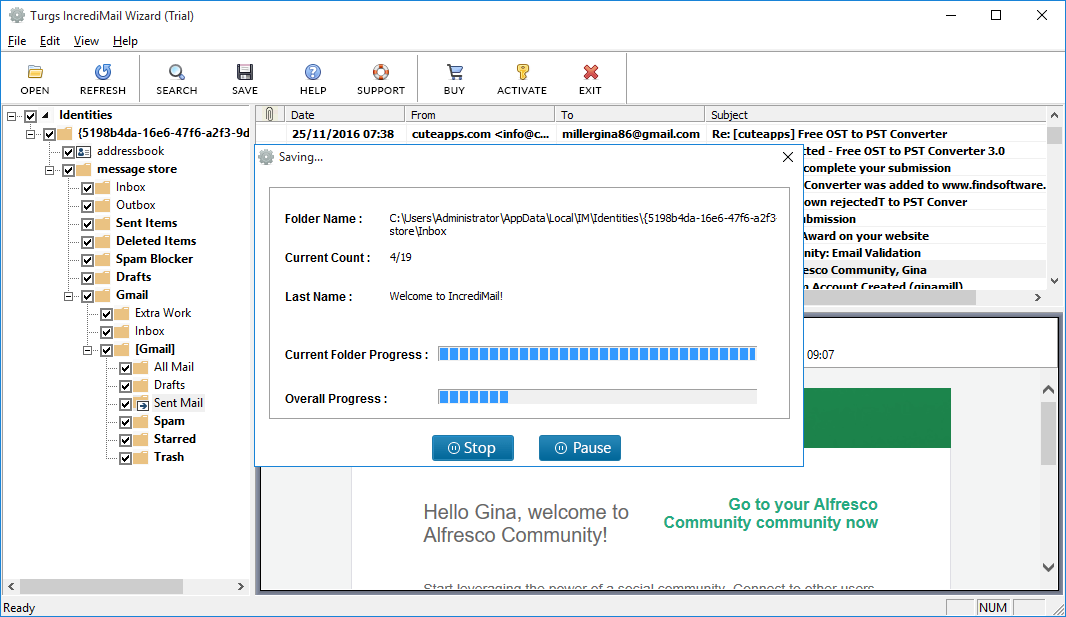This screenshot has width=1066, height=617.
Task: Toggle the message store checkbox
Action: [69, 170]
